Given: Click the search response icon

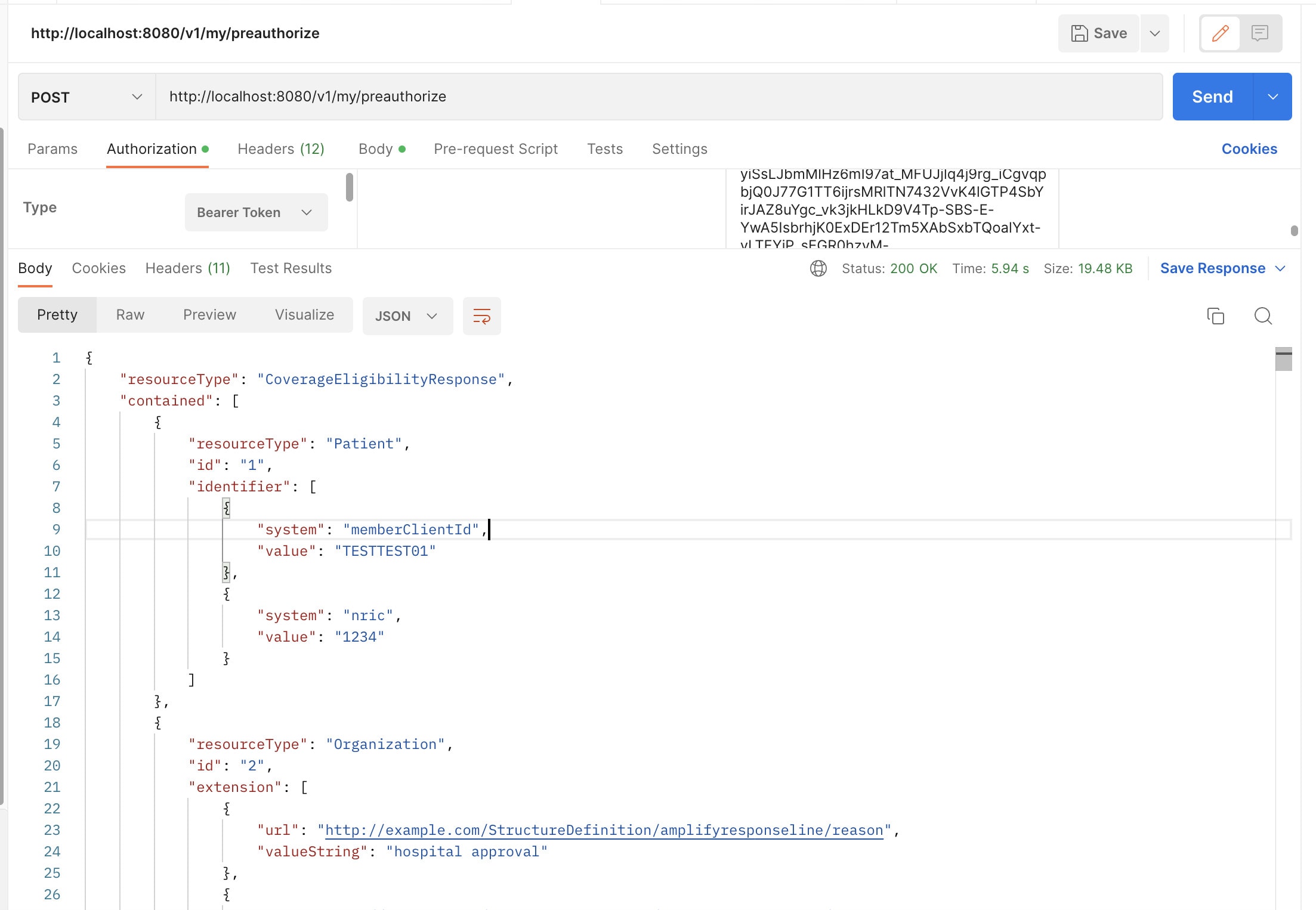Looking at the screenshot, I should 1263,316.
